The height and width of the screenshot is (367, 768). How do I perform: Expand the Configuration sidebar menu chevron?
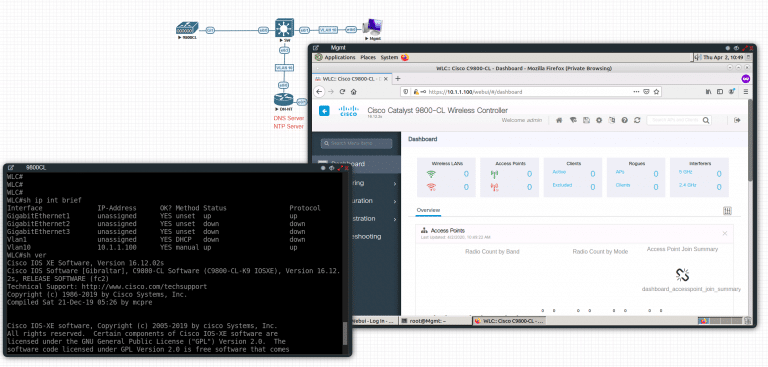tap(395, 201)
